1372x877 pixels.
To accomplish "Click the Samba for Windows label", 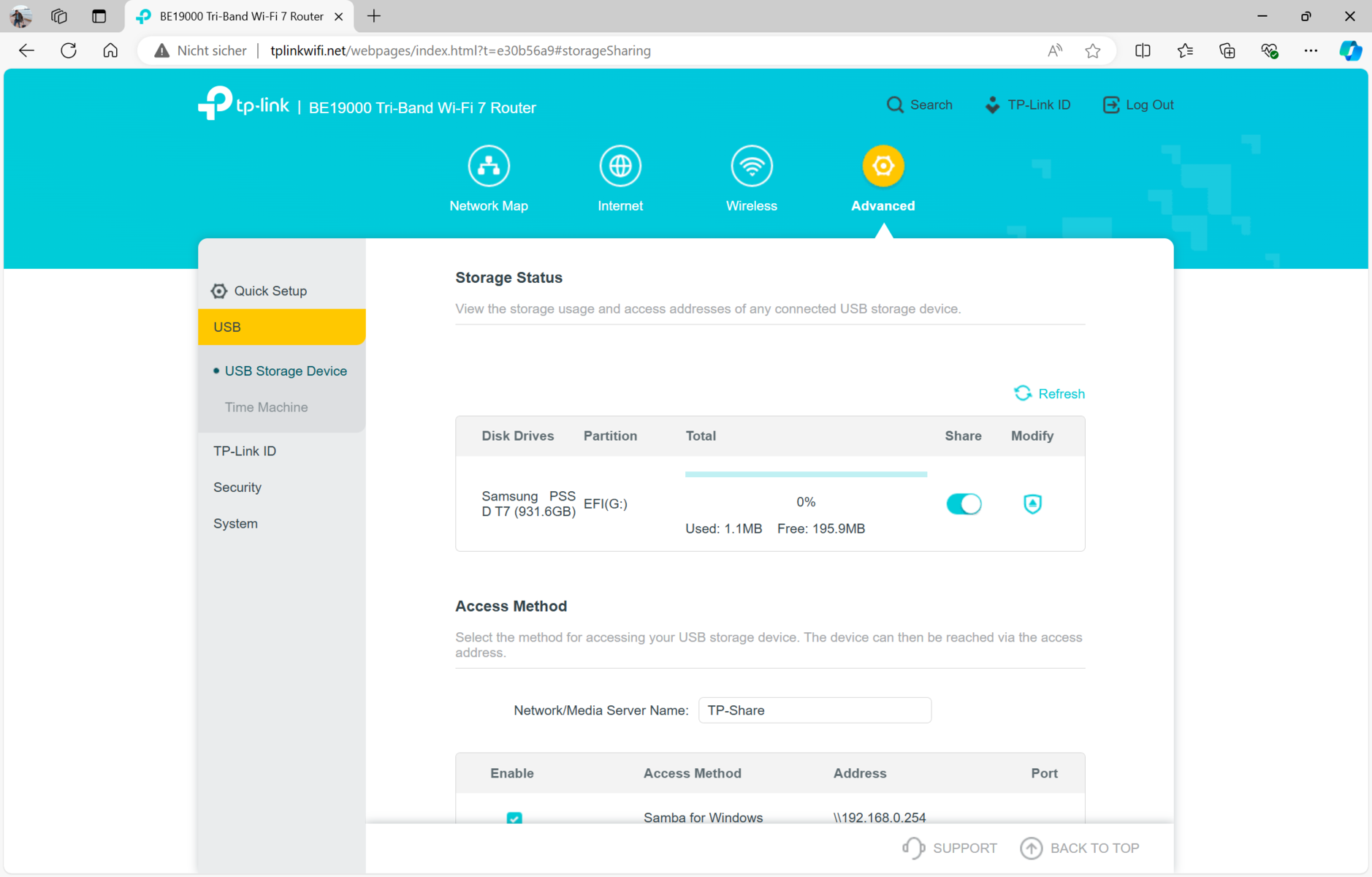I will click(703, 817).
